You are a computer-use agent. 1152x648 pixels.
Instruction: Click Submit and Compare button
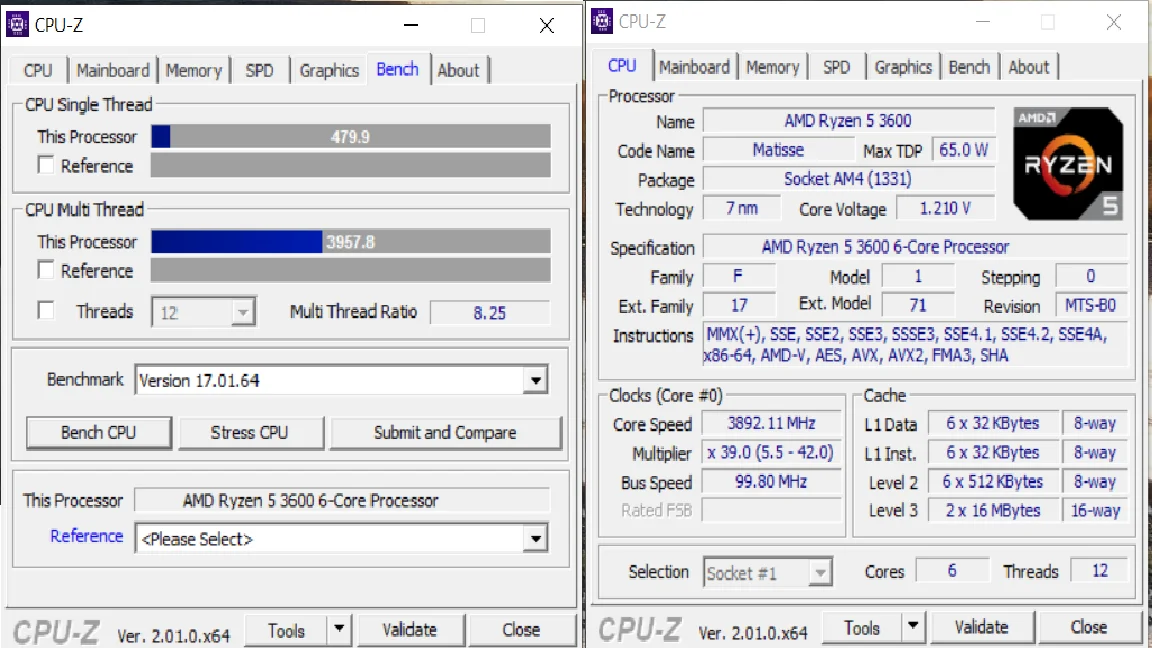445,433
